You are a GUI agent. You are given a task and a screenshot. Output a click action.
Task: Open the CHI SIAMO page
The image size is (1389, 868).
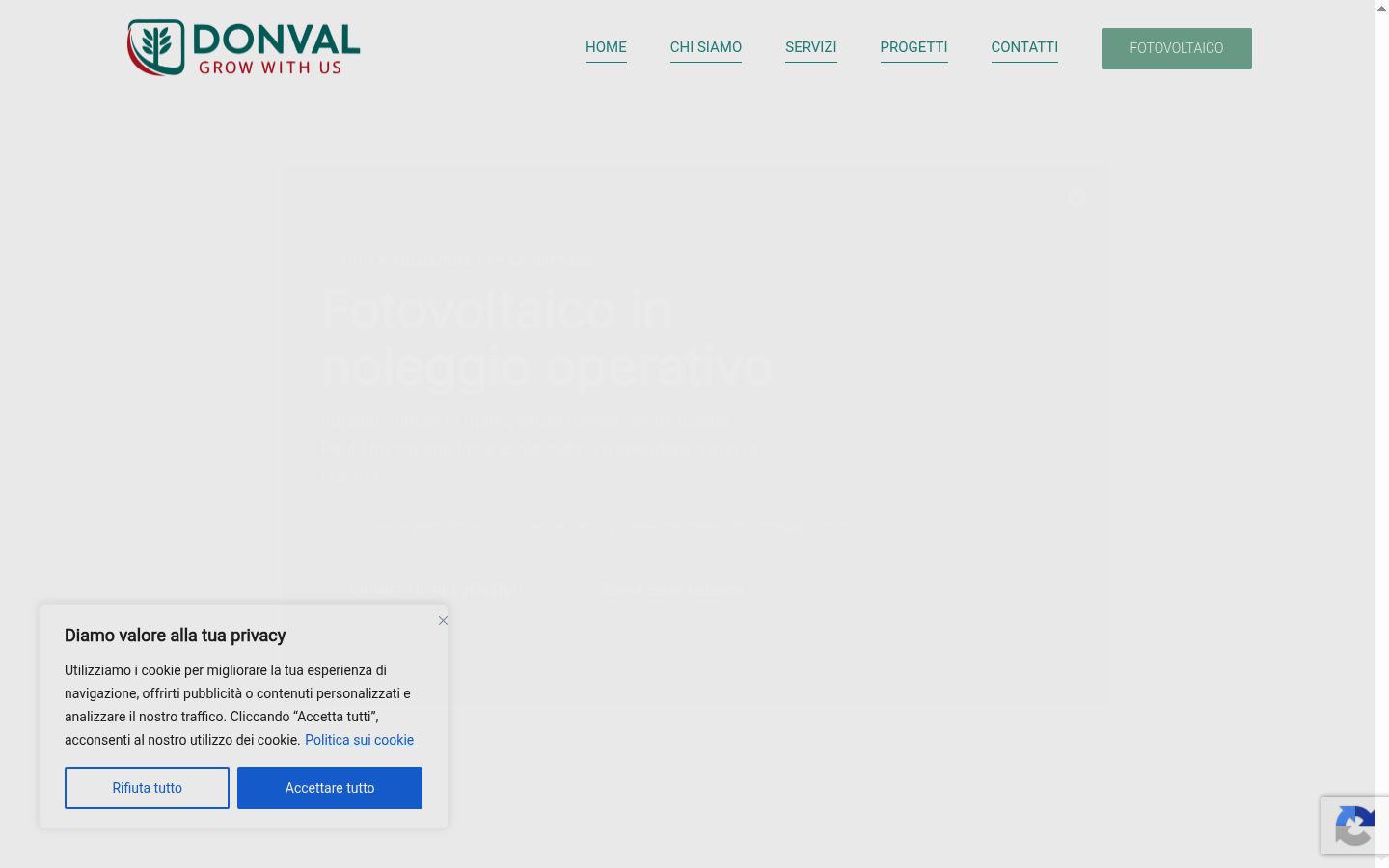pos(706,47)
